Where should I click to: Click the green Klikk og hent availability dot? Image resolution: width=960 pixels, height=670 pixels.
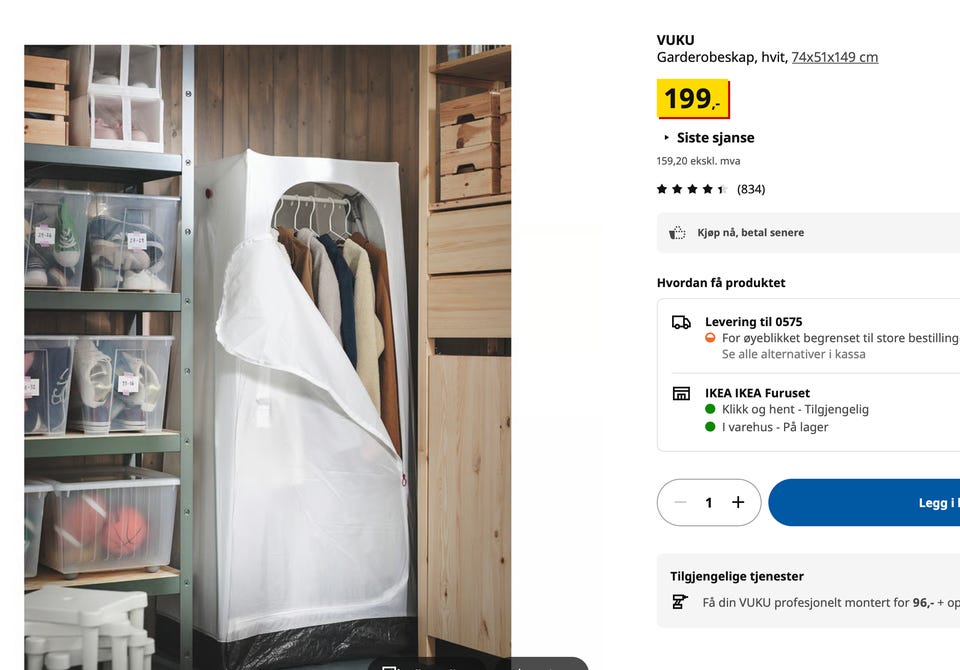(x=710, y=409)
